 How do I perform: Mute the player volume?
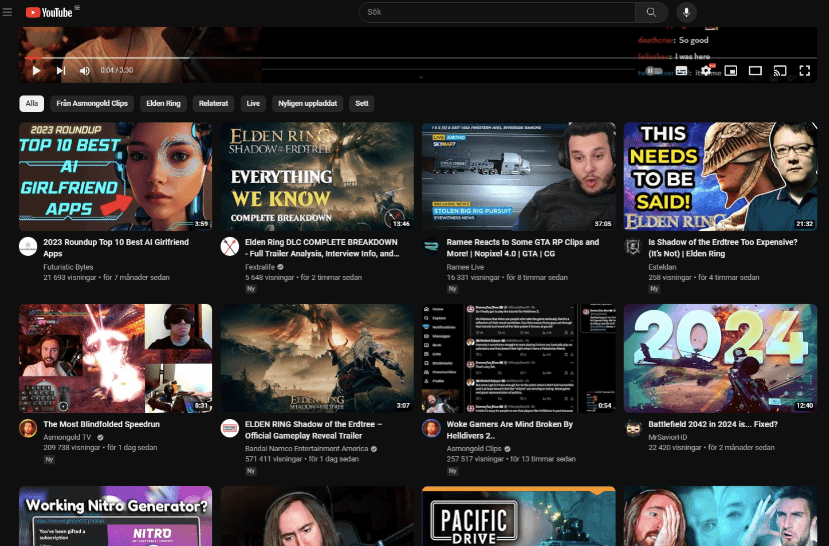coord(85,70)
